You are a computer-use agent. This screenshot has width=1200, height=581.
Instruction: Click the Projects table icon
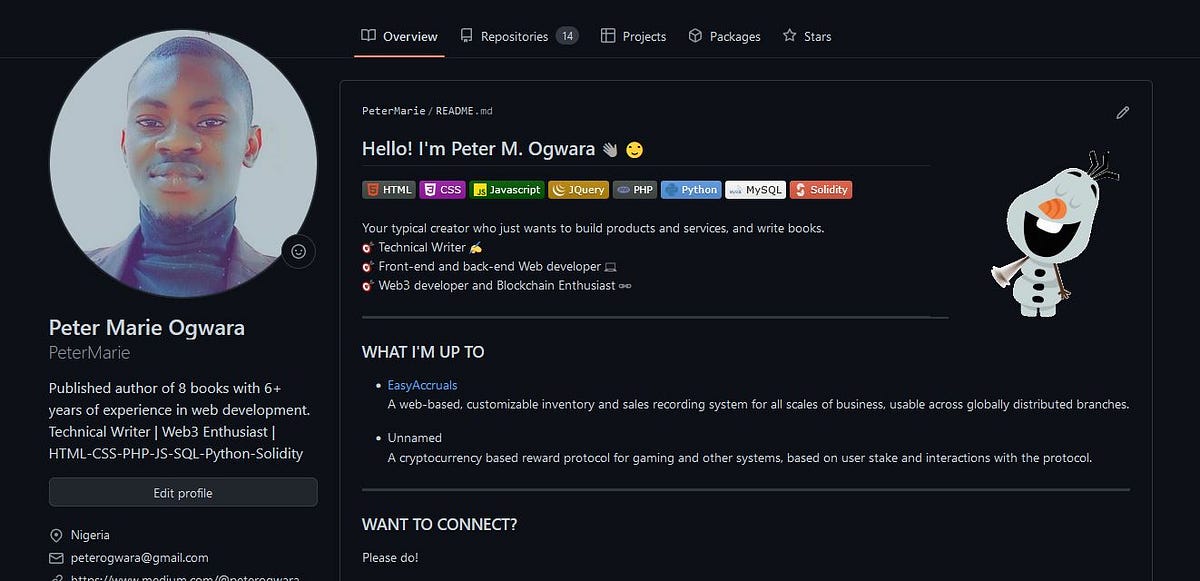(x=608, y=35)
